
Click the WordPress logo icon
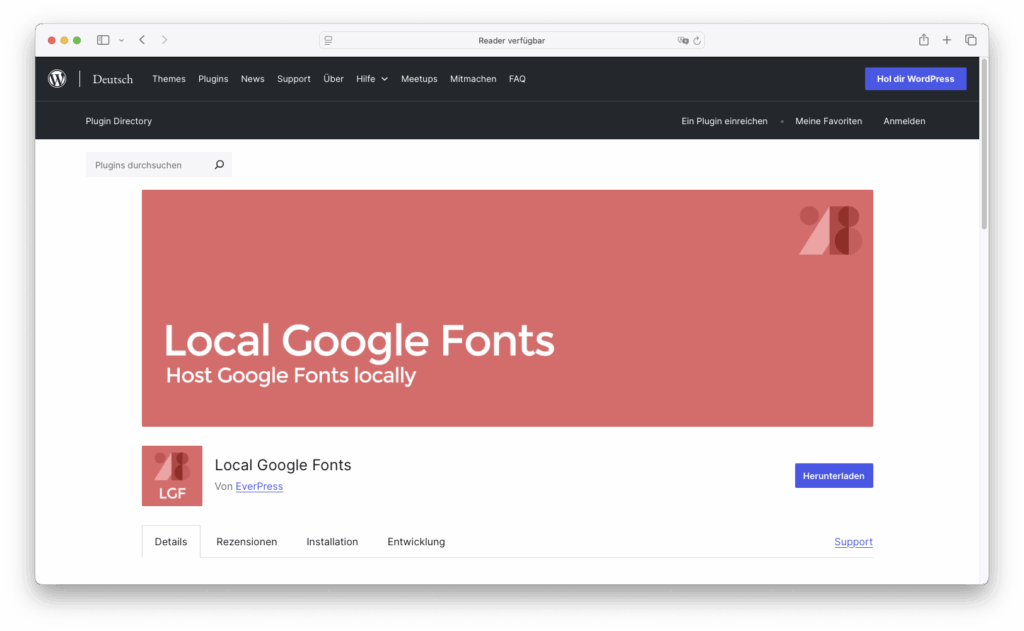[57, 79]
